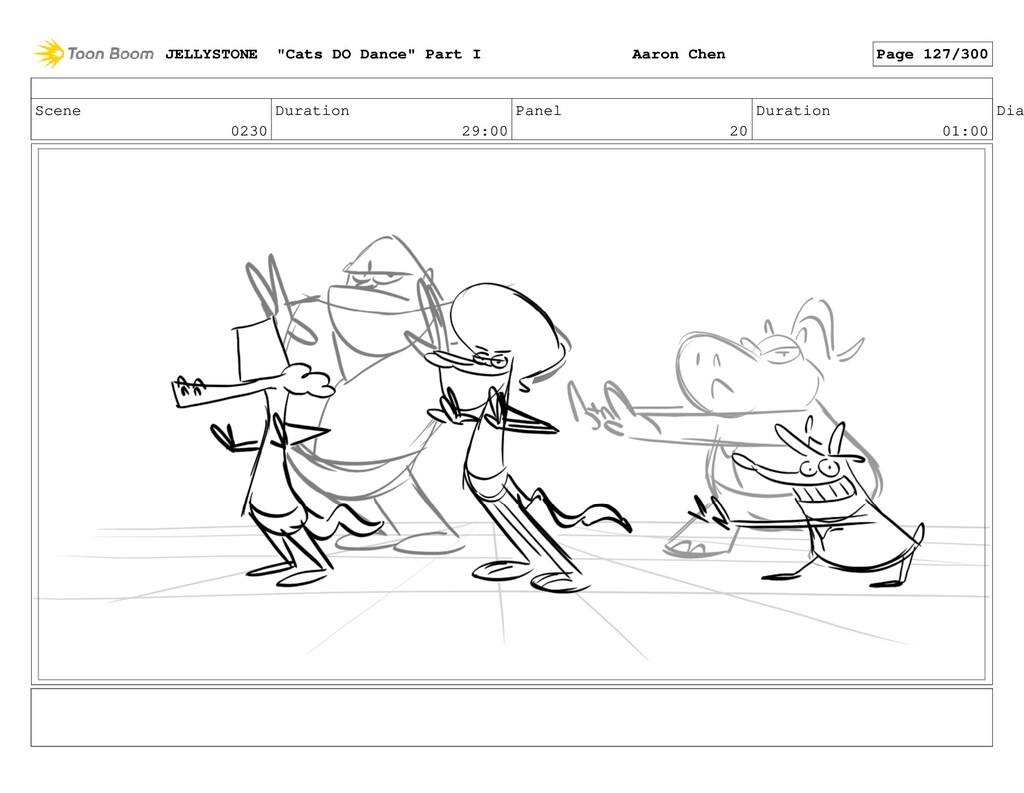Select the panel duration value 01:00
The height and width of the screenshot is (793, 1024).
965,131
